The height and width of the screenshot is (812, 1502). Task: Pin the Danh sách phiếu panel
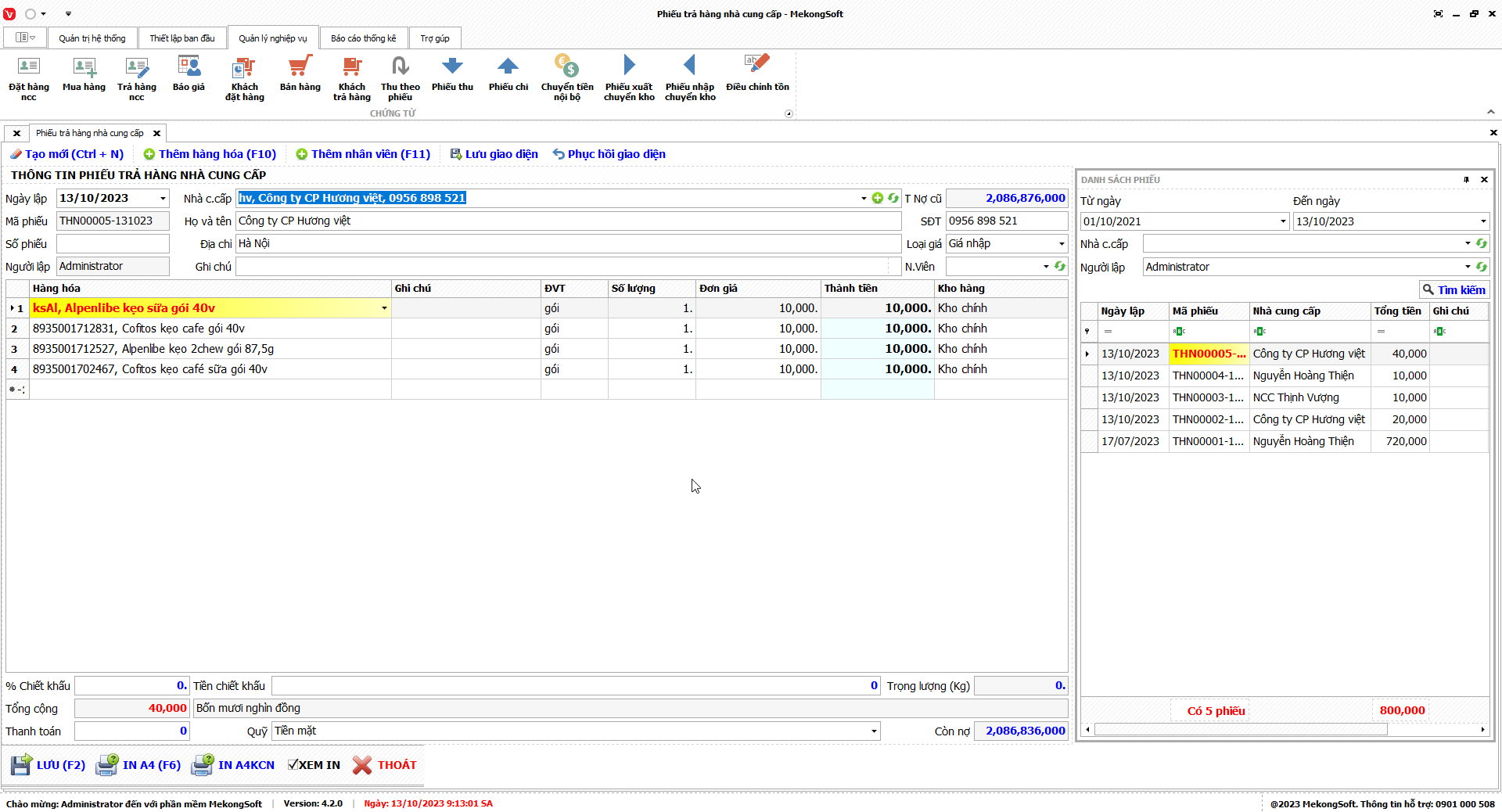[x=1466, y=180]
